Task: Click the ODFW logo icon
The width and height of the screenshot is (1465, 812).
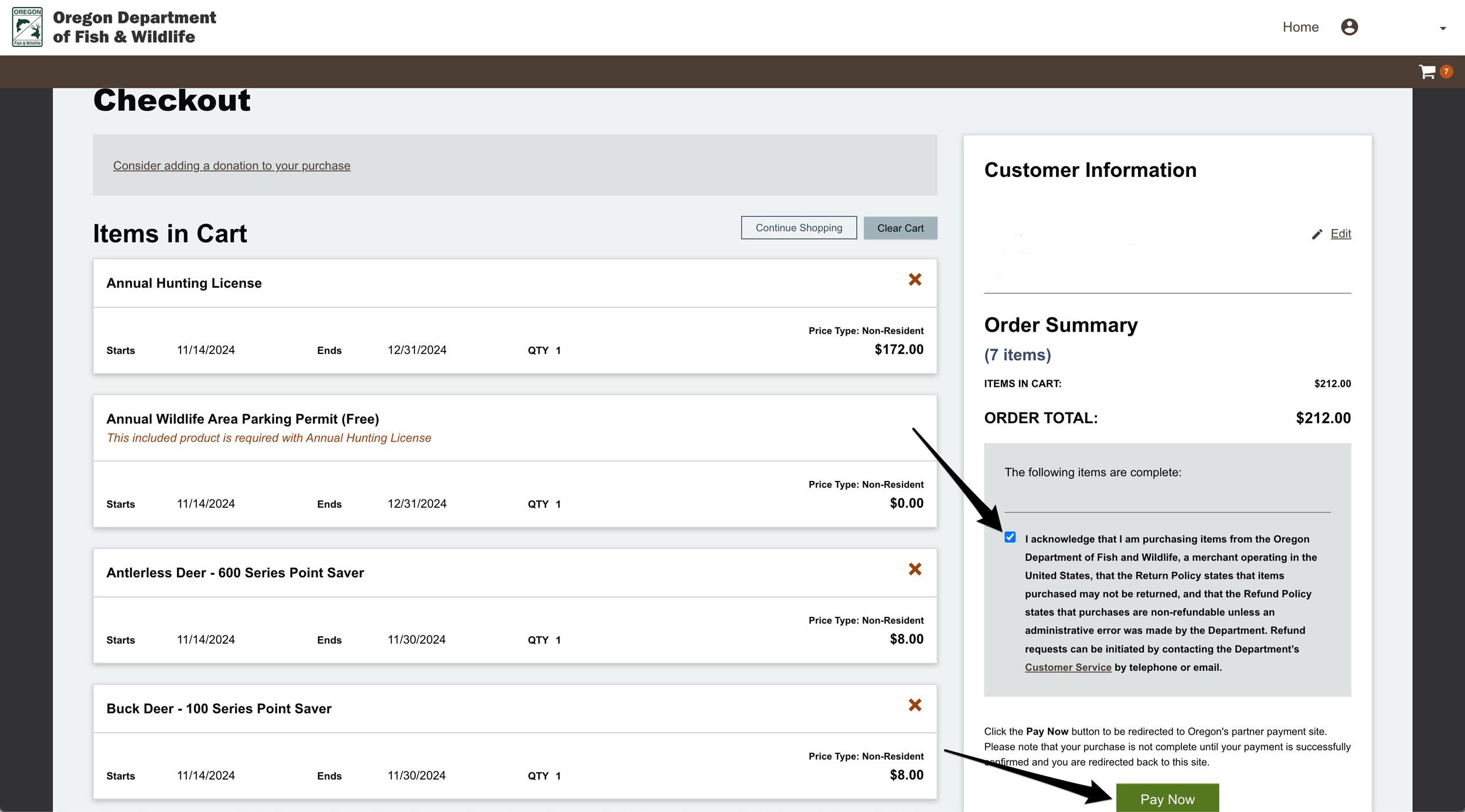Action: coord(27,27)
